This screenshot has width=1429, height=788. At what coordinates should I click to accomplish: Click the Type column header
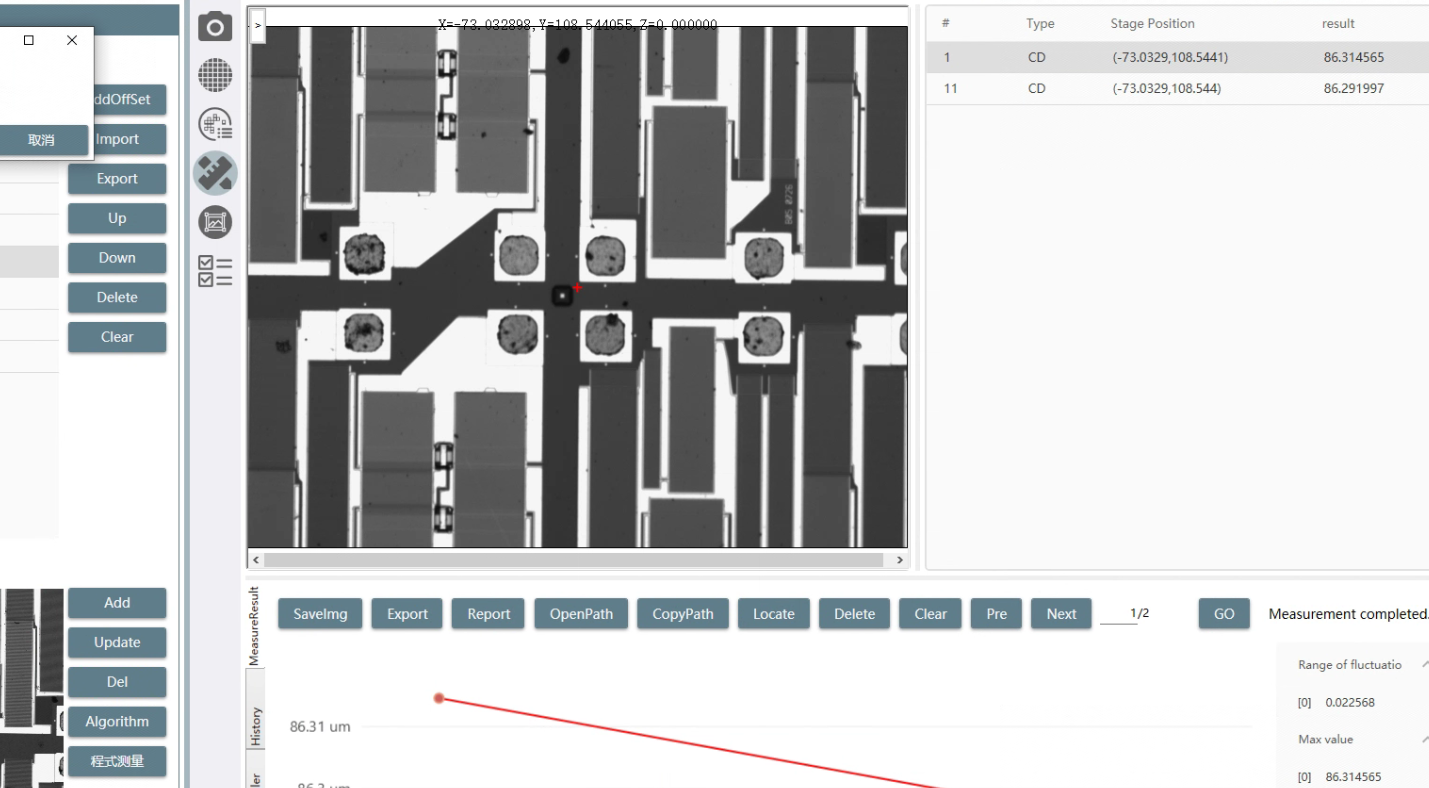coord(1040,23)
